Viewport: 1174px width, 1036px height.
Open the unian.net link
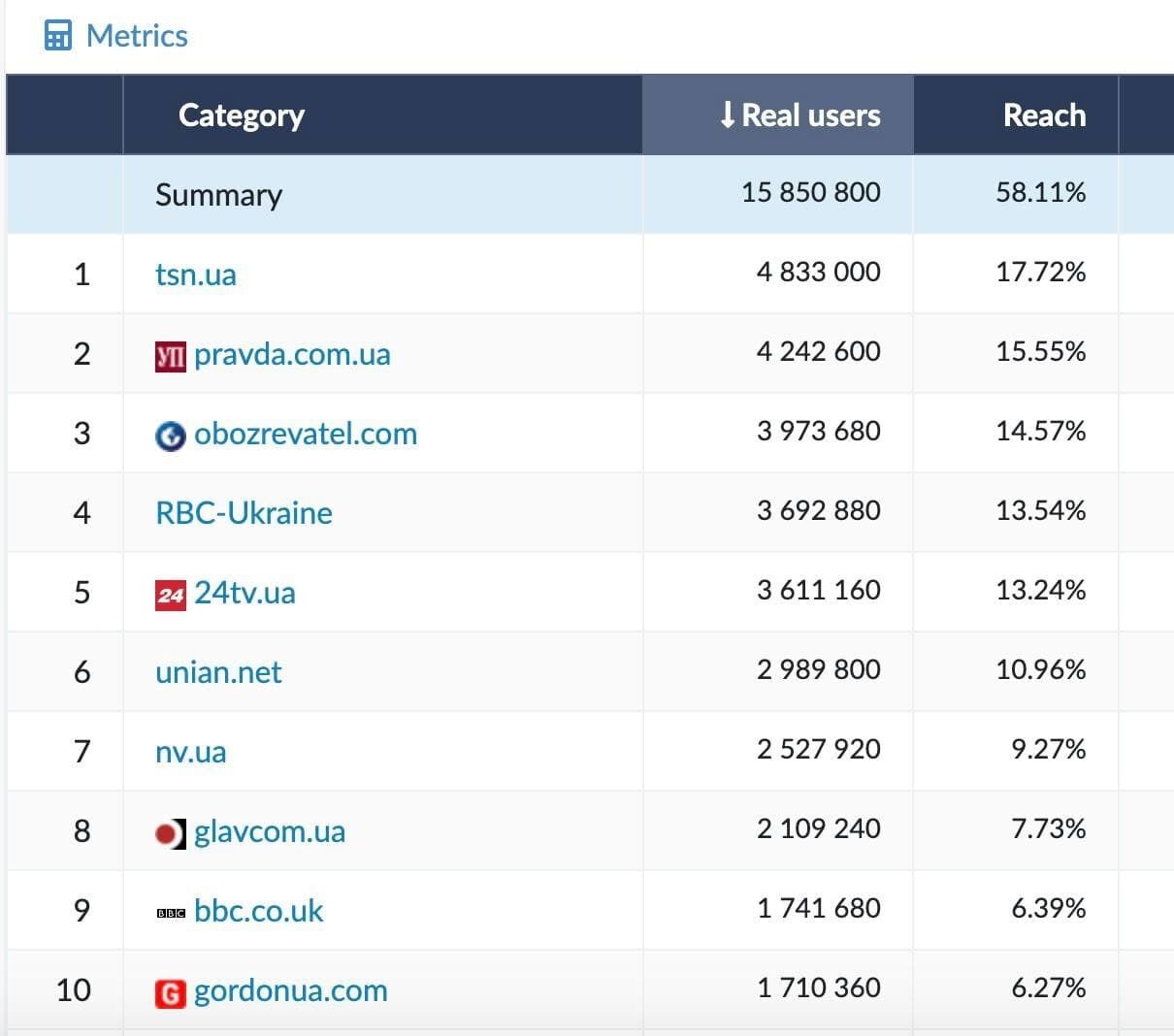tap(218, 672)
